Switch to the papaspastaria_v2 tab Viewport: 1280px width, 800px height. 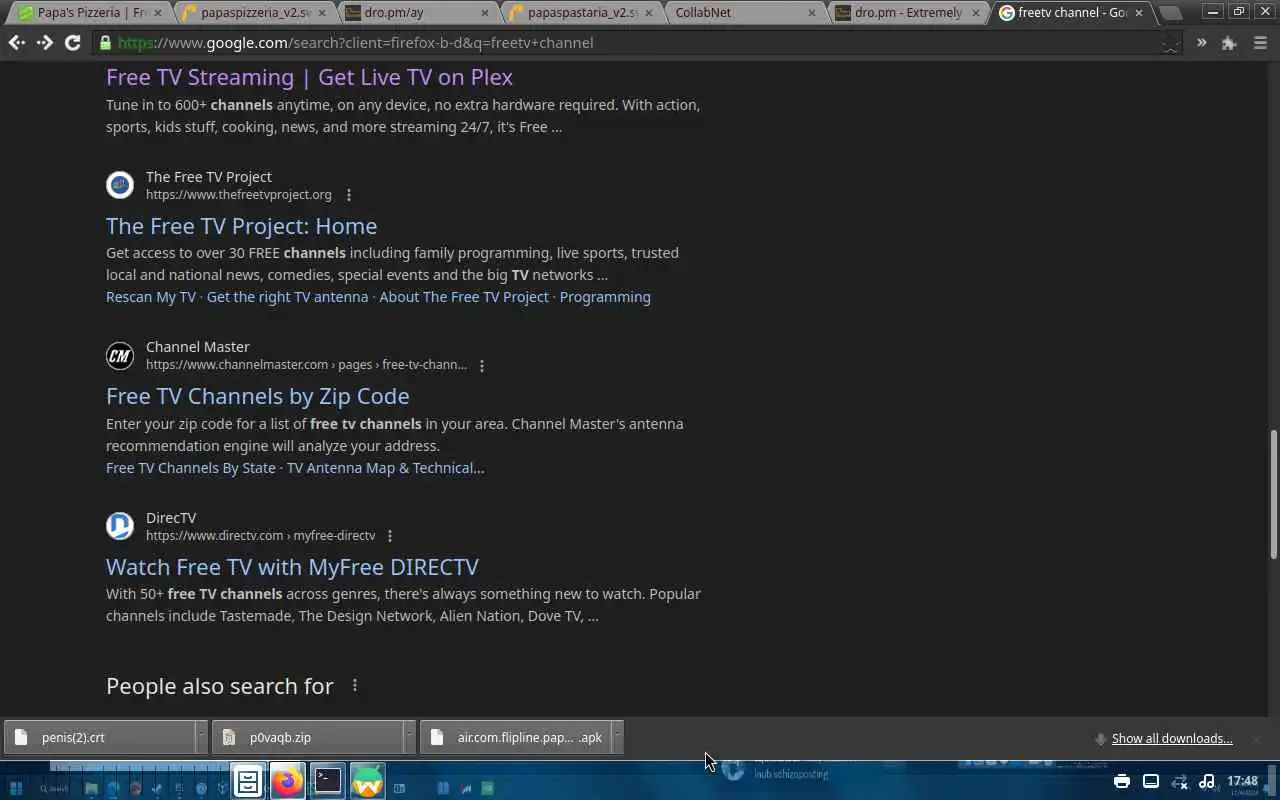583,13
